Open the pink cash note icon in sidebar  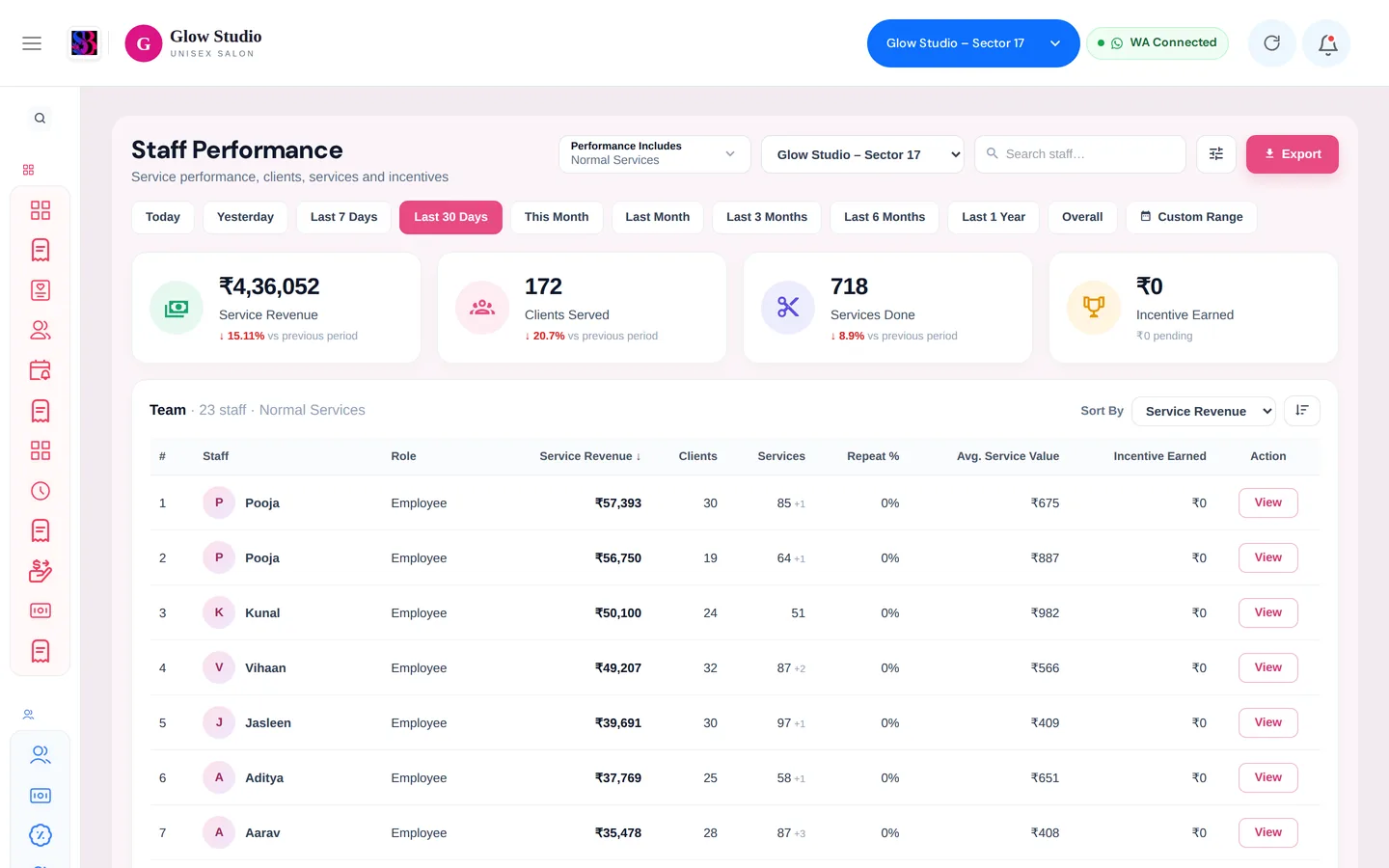41,610
